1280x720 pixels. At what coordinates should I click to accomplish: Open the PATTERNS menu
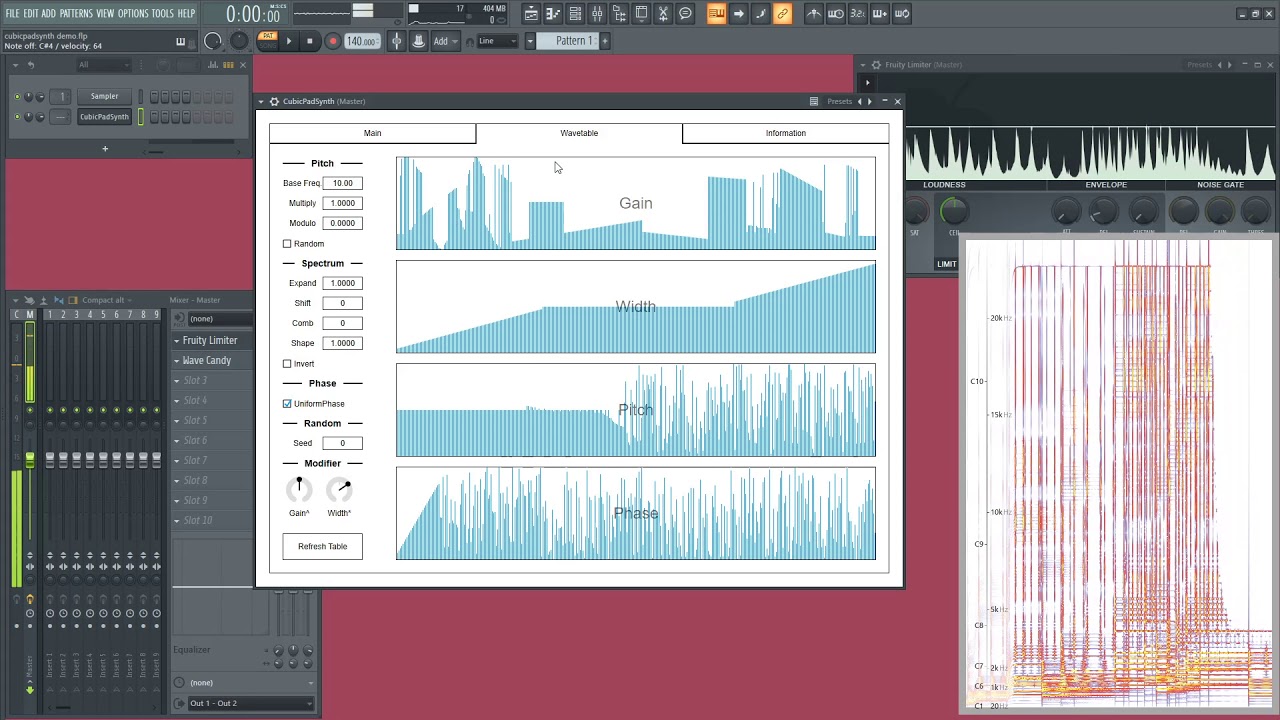click(76, 14)
